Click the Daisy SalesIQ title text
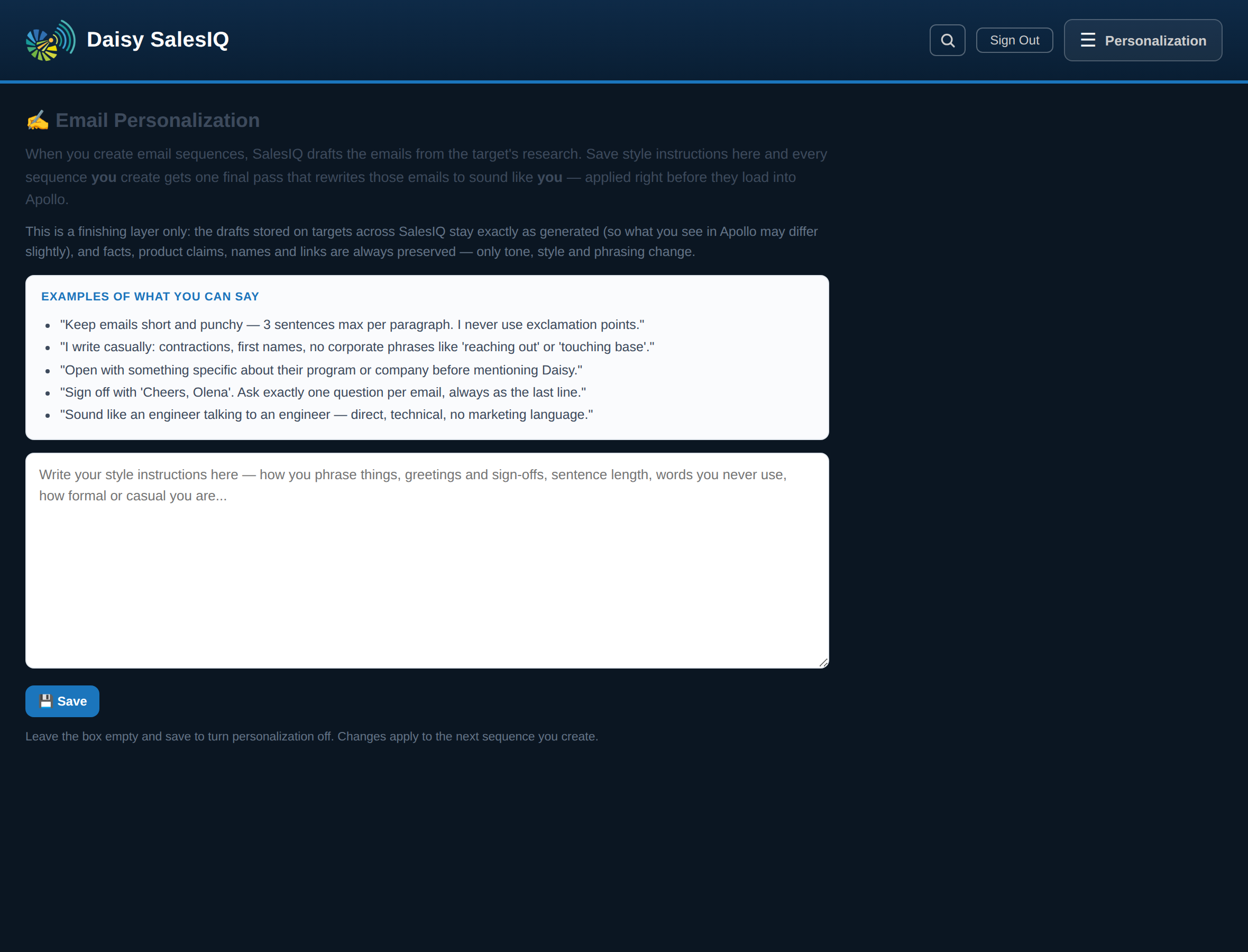This screenshot has height=952, width=1248. coord(158,40)
